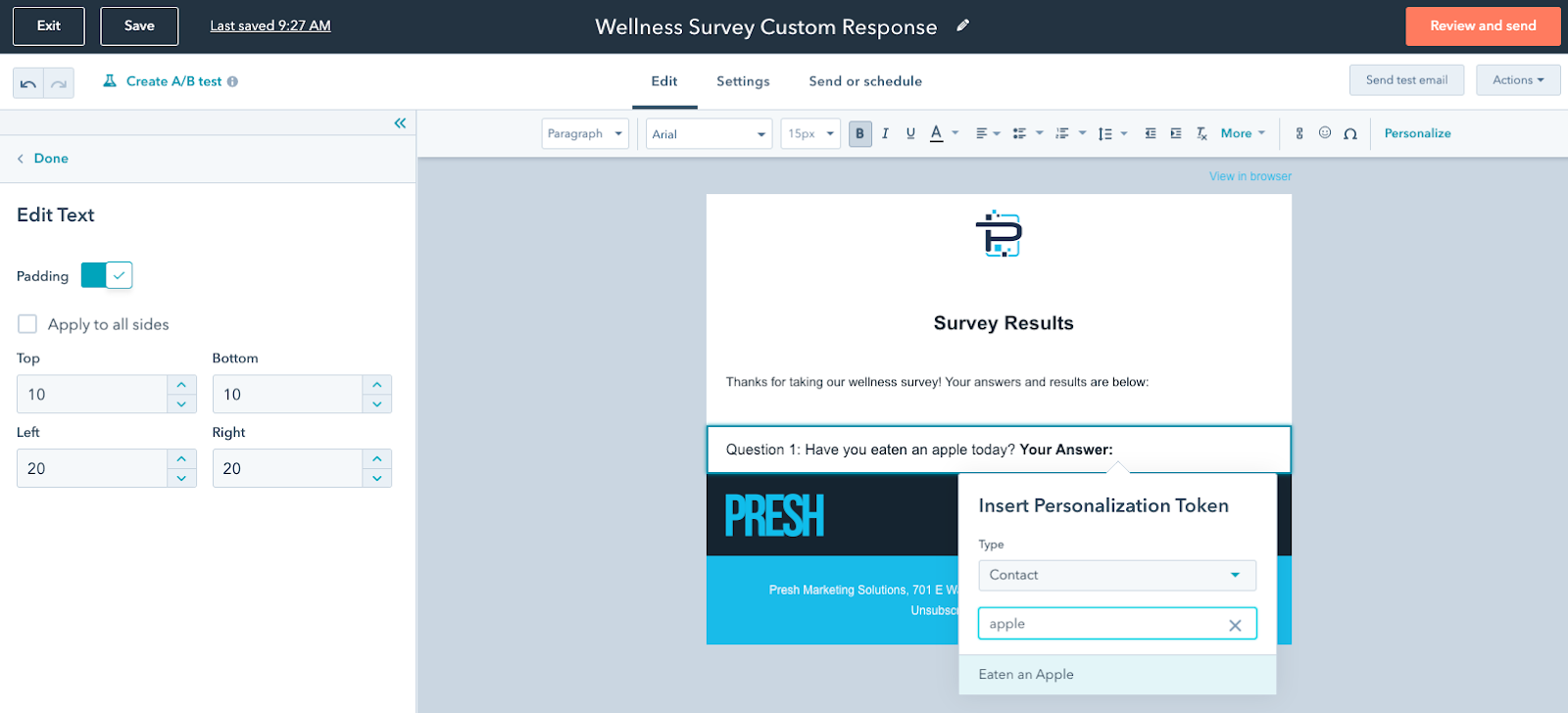The height and width of the screenshot is (713, 1568).
Task: Open the A/B test info tooltip icon
Action: [232, 81]
